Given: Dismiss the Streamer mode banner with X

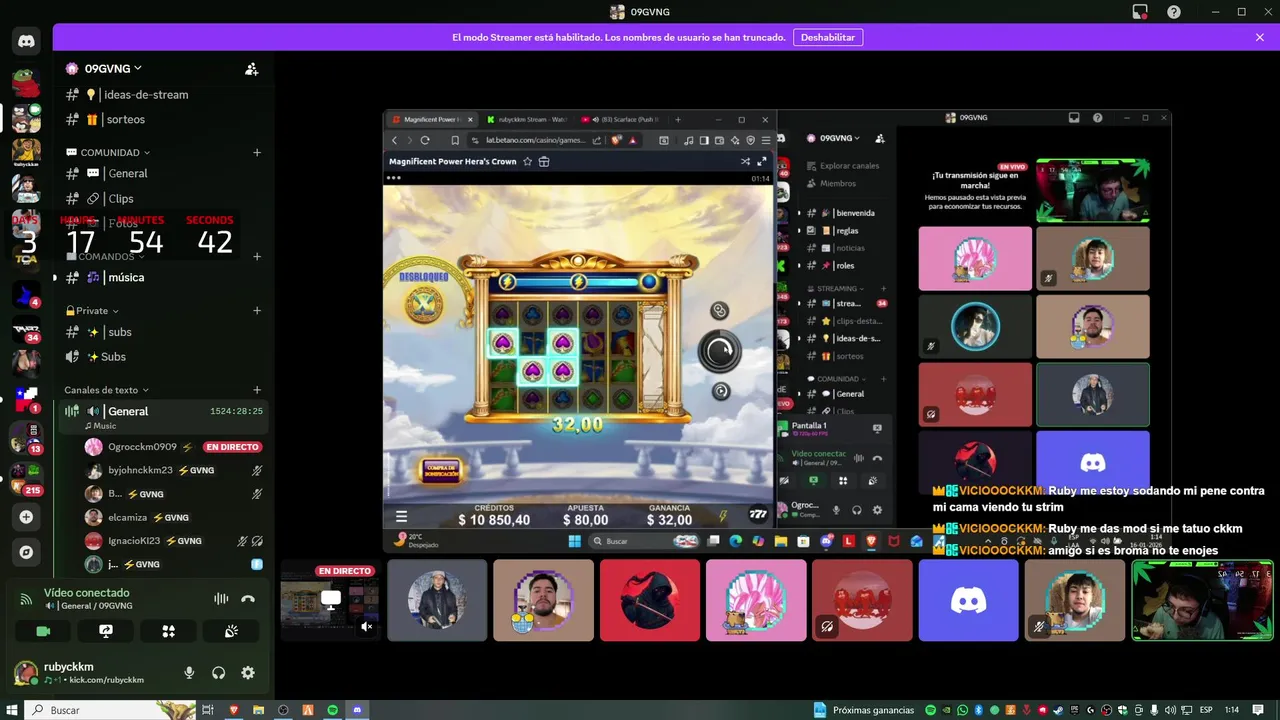Looking at the screenshot, I should tap(1260, 37).
